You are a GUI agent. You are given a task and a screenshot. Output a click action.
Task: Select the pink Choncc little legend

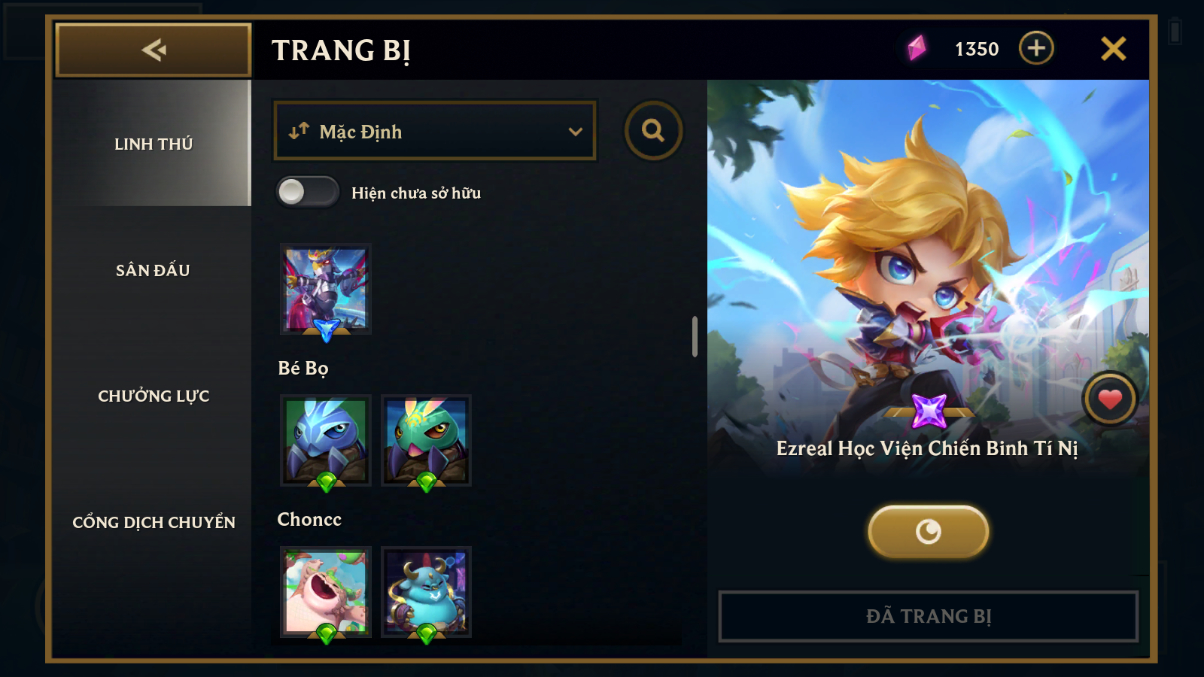tap(326, 592)
